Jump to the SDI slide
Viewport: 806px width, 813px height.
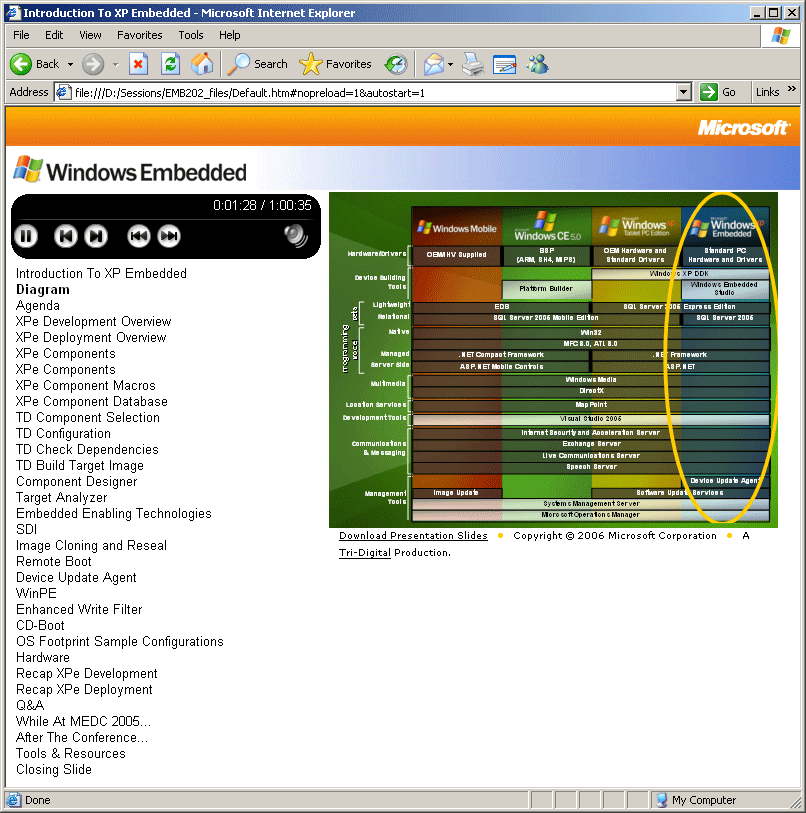(x=26, y=529)
